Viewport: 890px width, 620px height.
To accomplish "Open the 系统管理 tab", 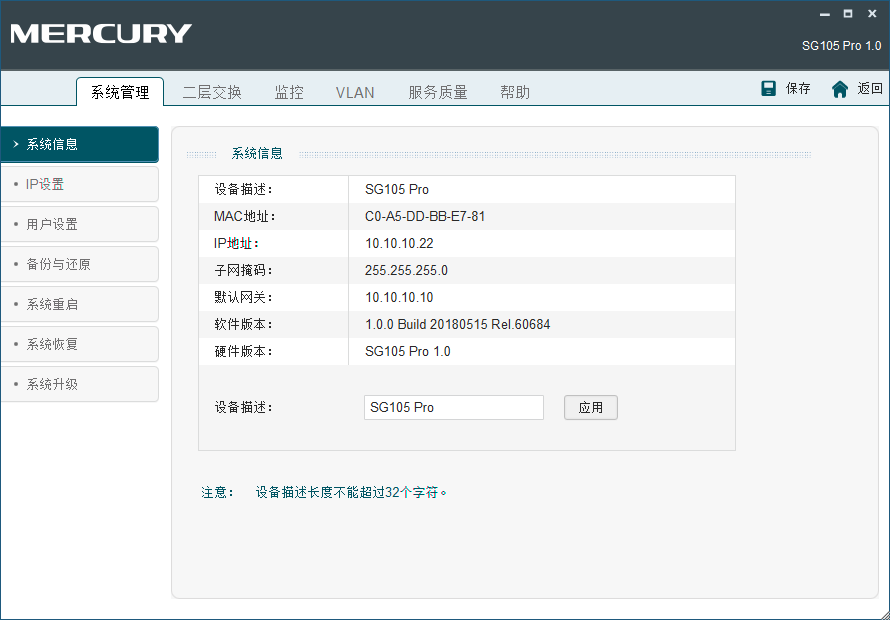I will [120, 92].
